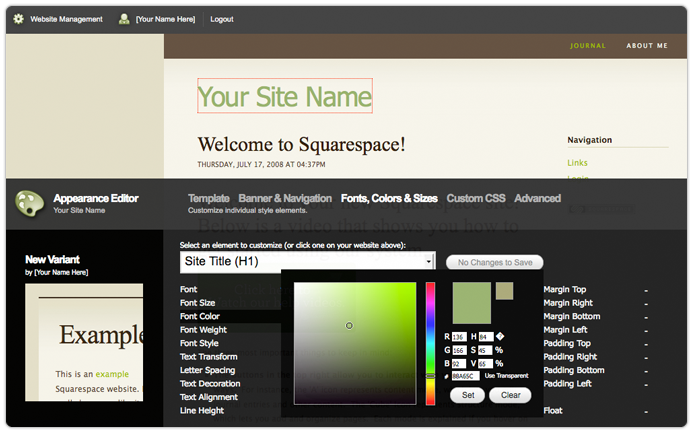Image resolution: width=693 pixels, height=433 pixels.
Task: Select the Padding Right property
Action: coord(570,357)
